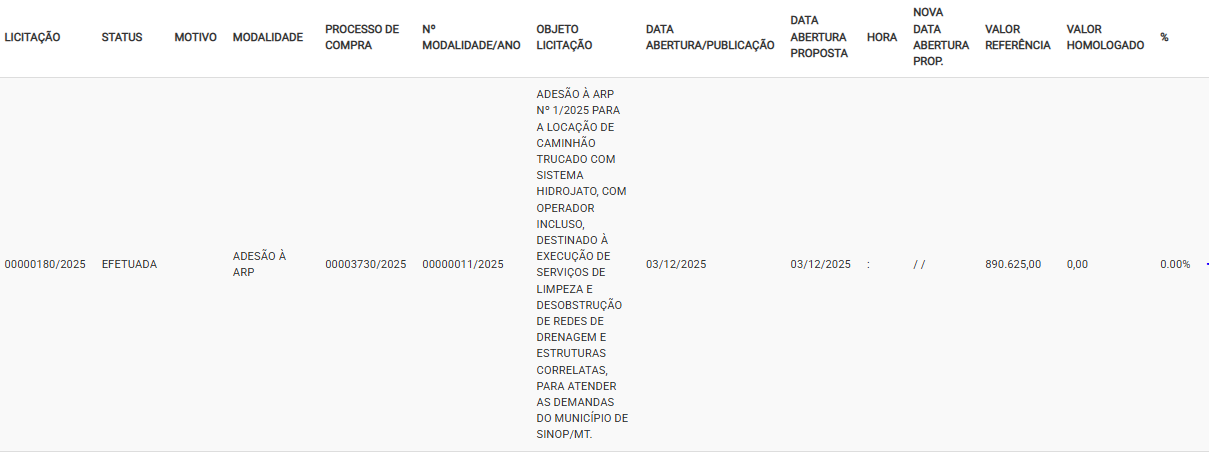Click the VALOR REFERÊNCIA column header
Viewport: 1209px width, 453px height.
[x=1017, y=37]
